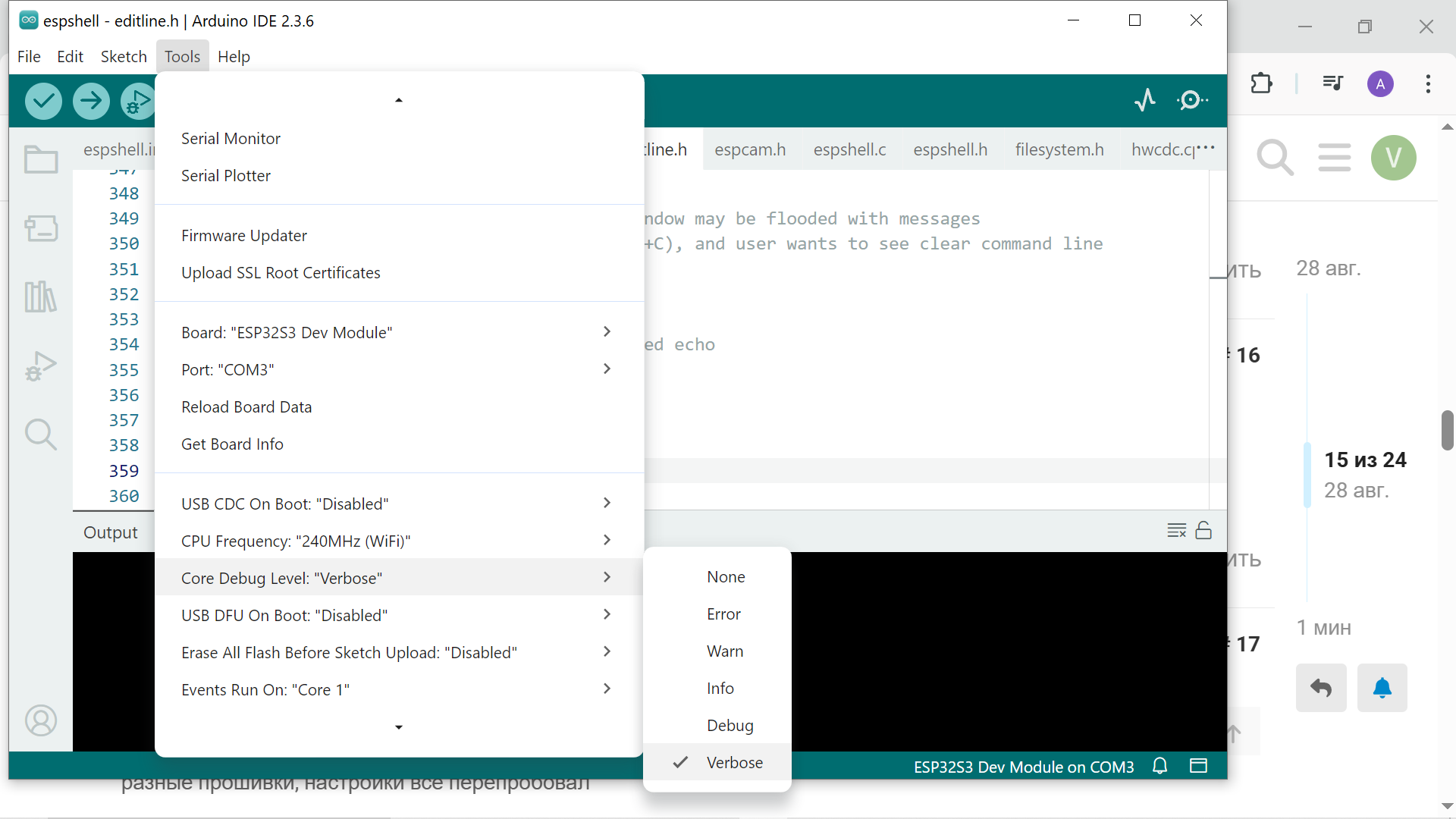Image resolution: width=1456 pixels, height=819 pixels.
Task: Toggle the output lock icon
Action: pyautogui.click(x=1203, y=530)
